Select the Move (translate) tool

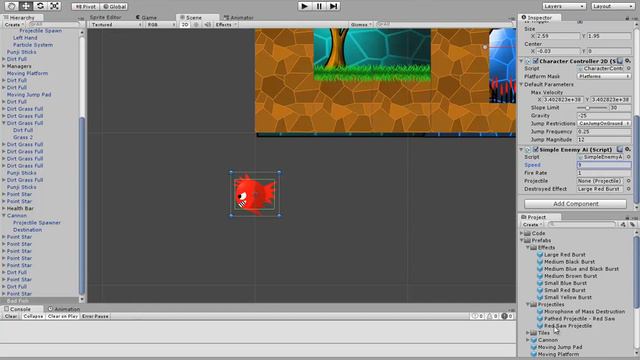click(26, 6)
